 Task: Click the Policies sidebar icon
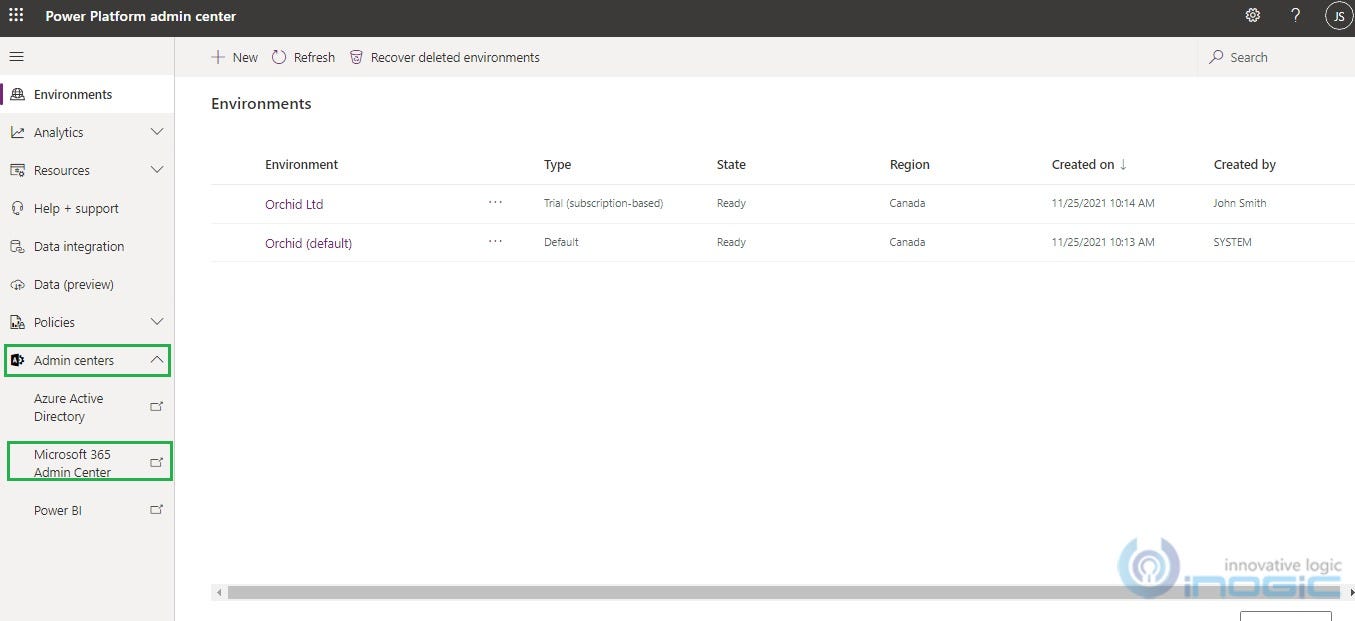click(x=17, y=322)
